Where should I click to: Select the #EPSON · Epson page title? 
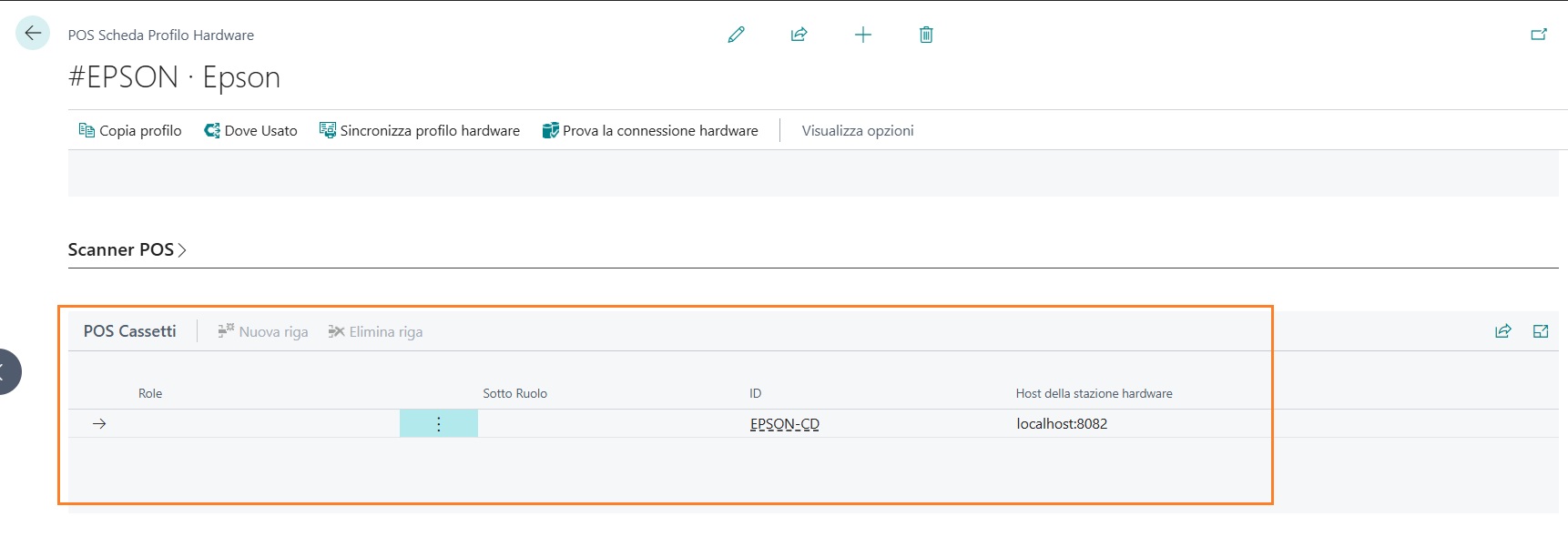coord(174,77)
